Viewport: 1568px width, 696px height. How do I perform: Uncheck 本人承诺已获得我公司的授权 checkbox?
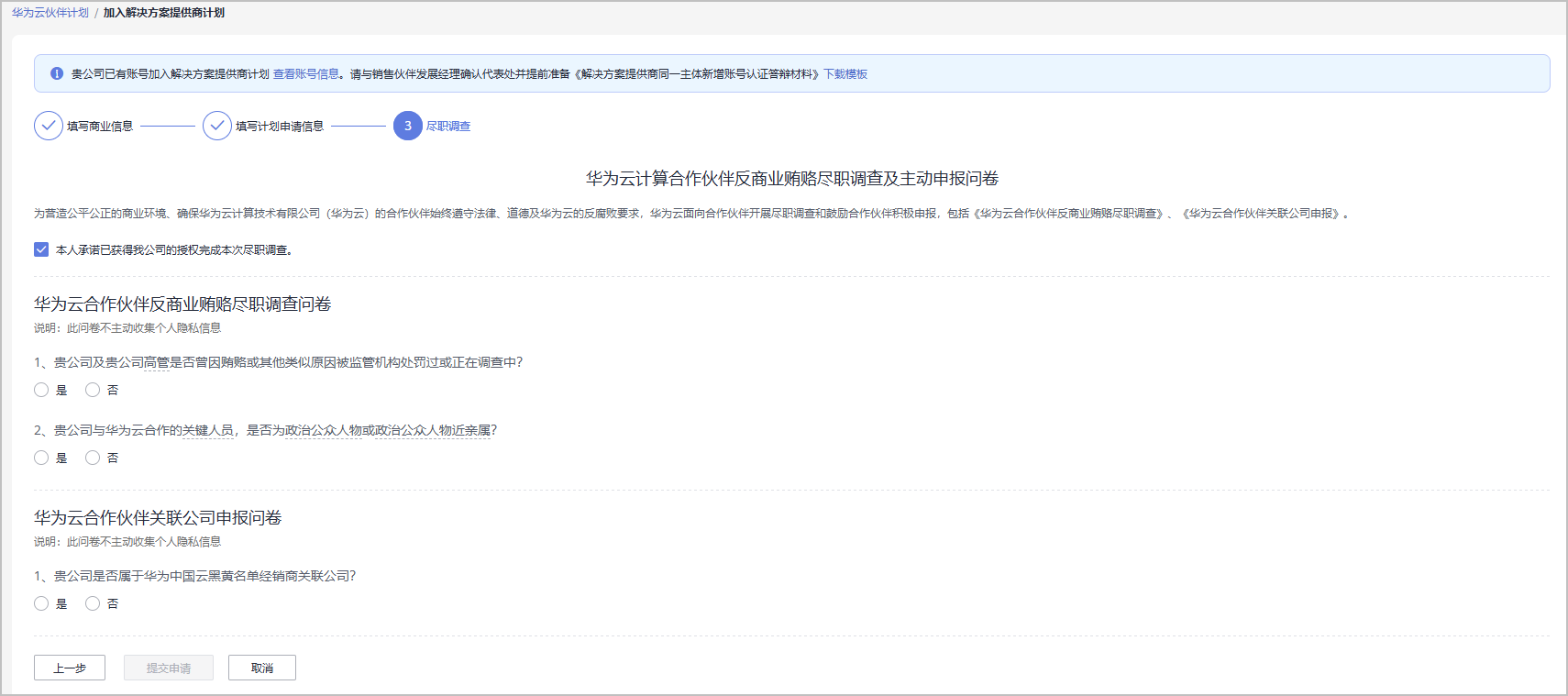[41, 249]
